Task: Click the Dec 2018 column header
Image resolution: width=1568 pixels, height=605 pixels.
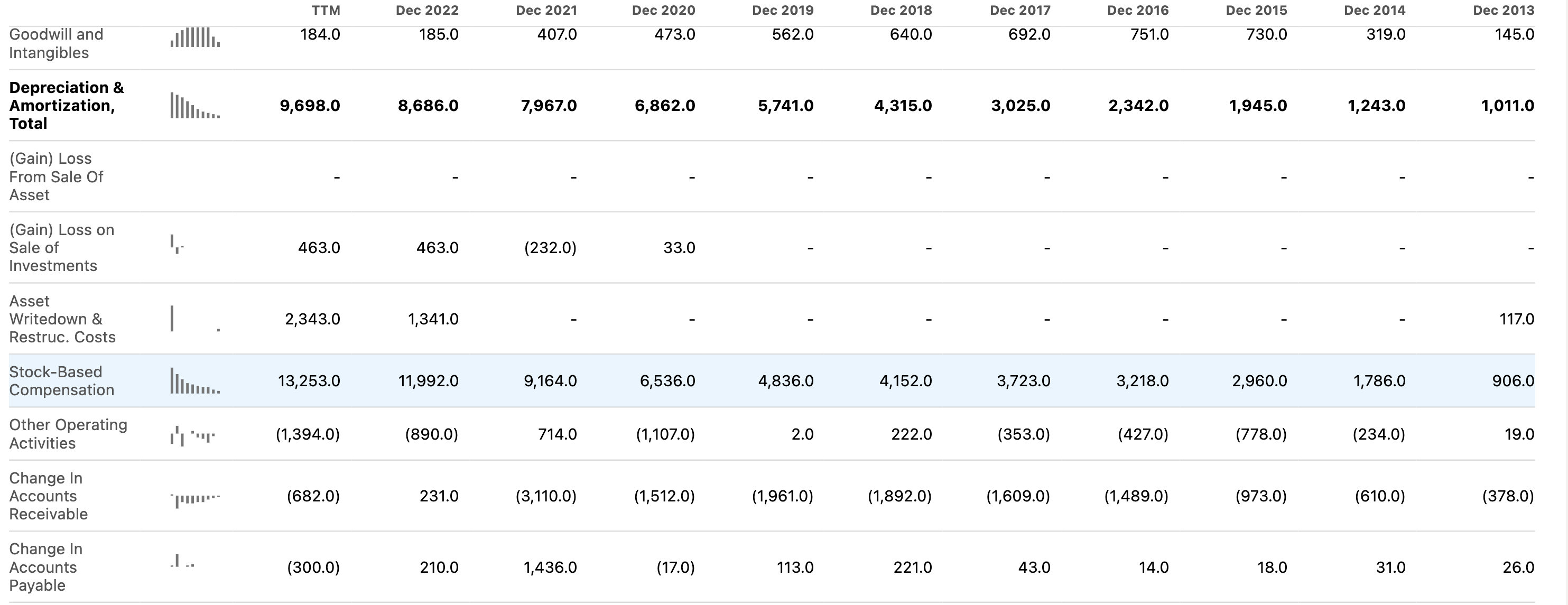Action: coord(901,11)
